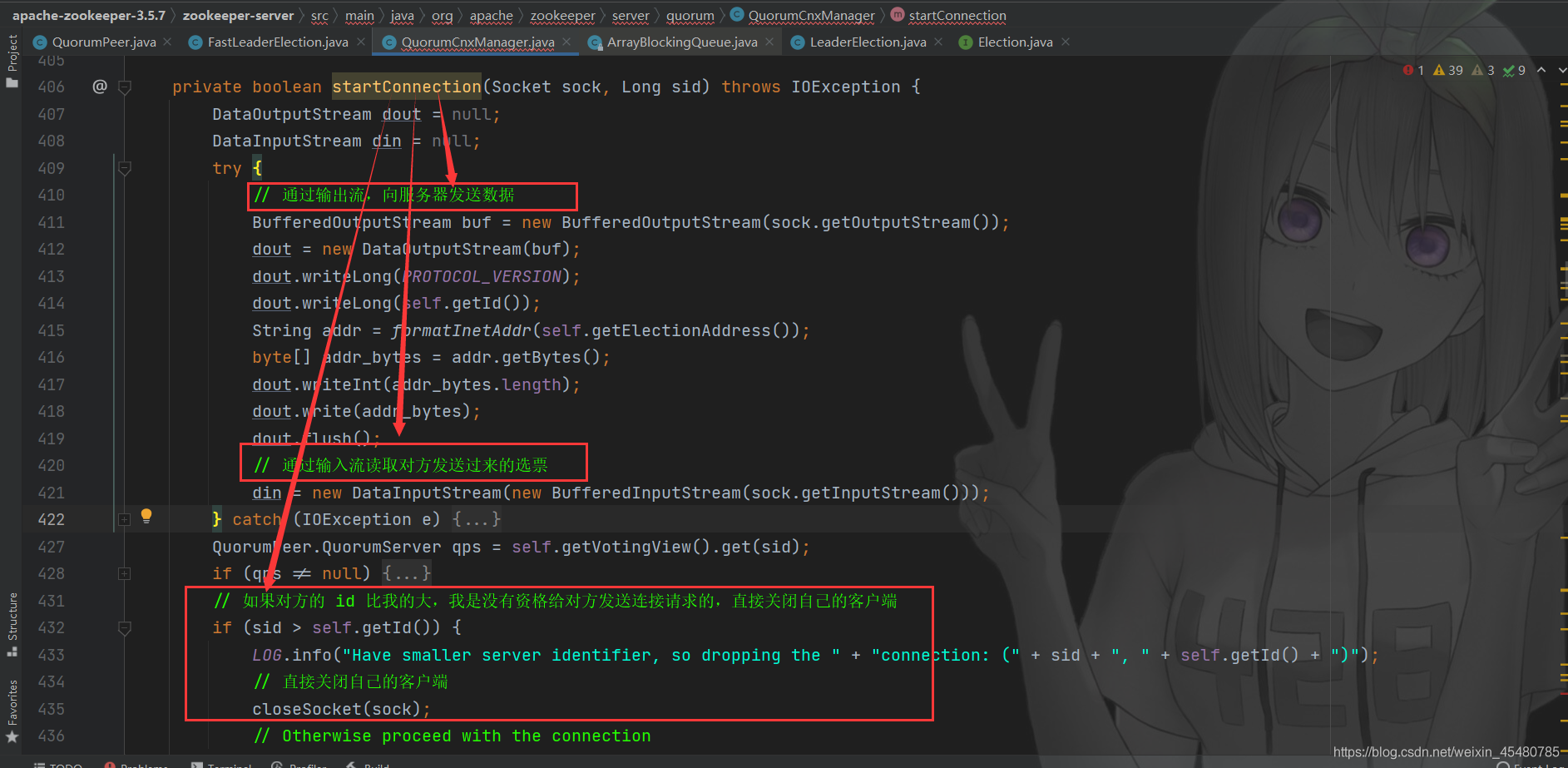
Task: Click the yellow warning count 39 indicator
Action: pos(1448,71)
